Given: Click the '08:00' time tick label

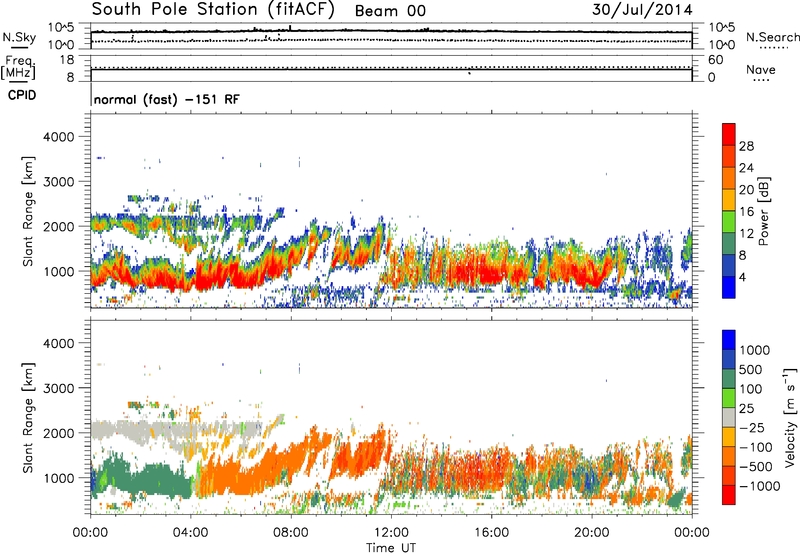Looking at the screenshot, I should pyautogui.click(x=291, y=533).
